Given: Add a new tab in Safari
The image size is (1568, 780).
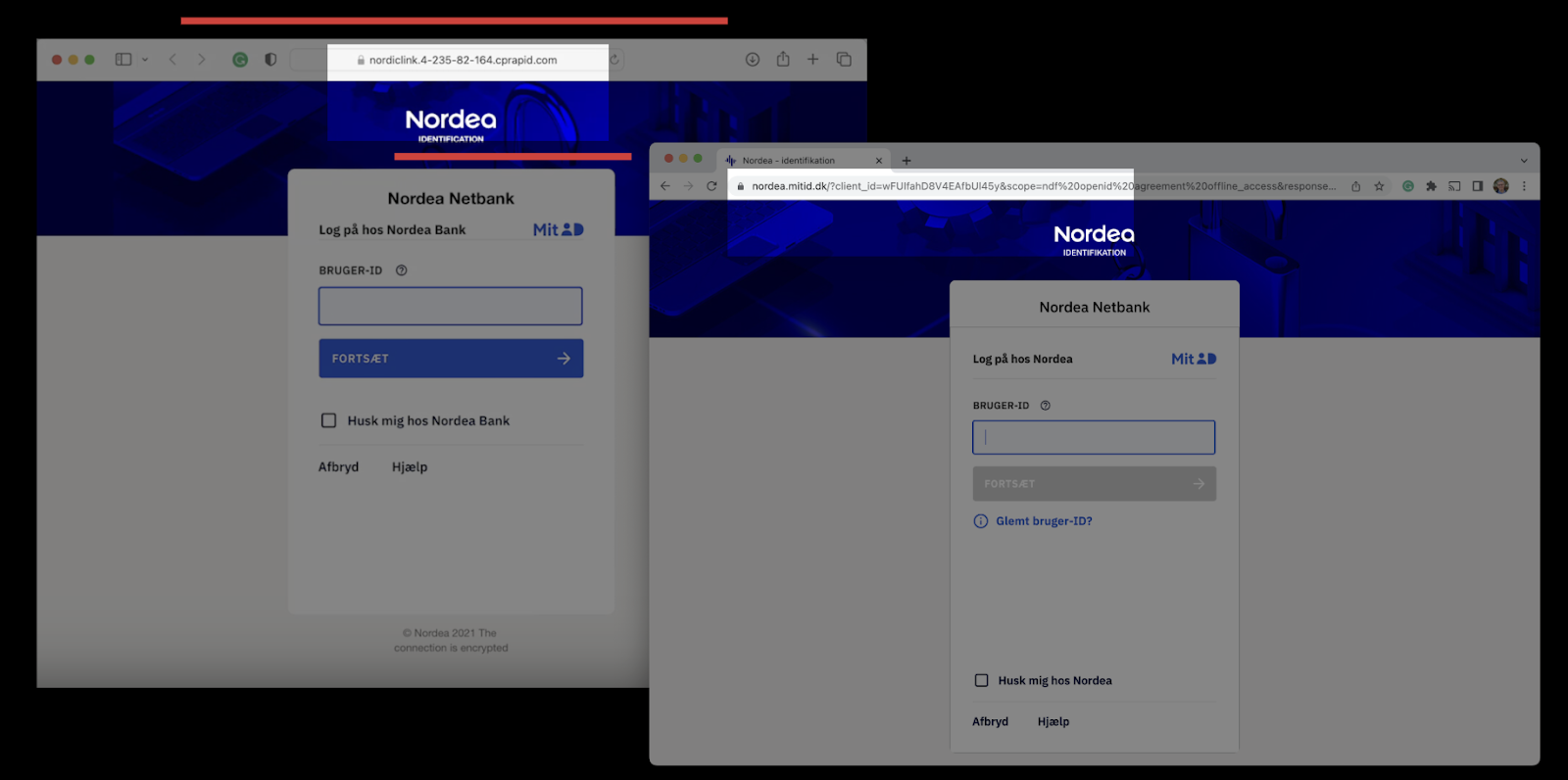Looking at the screenshot, I should tap(812, 60).
